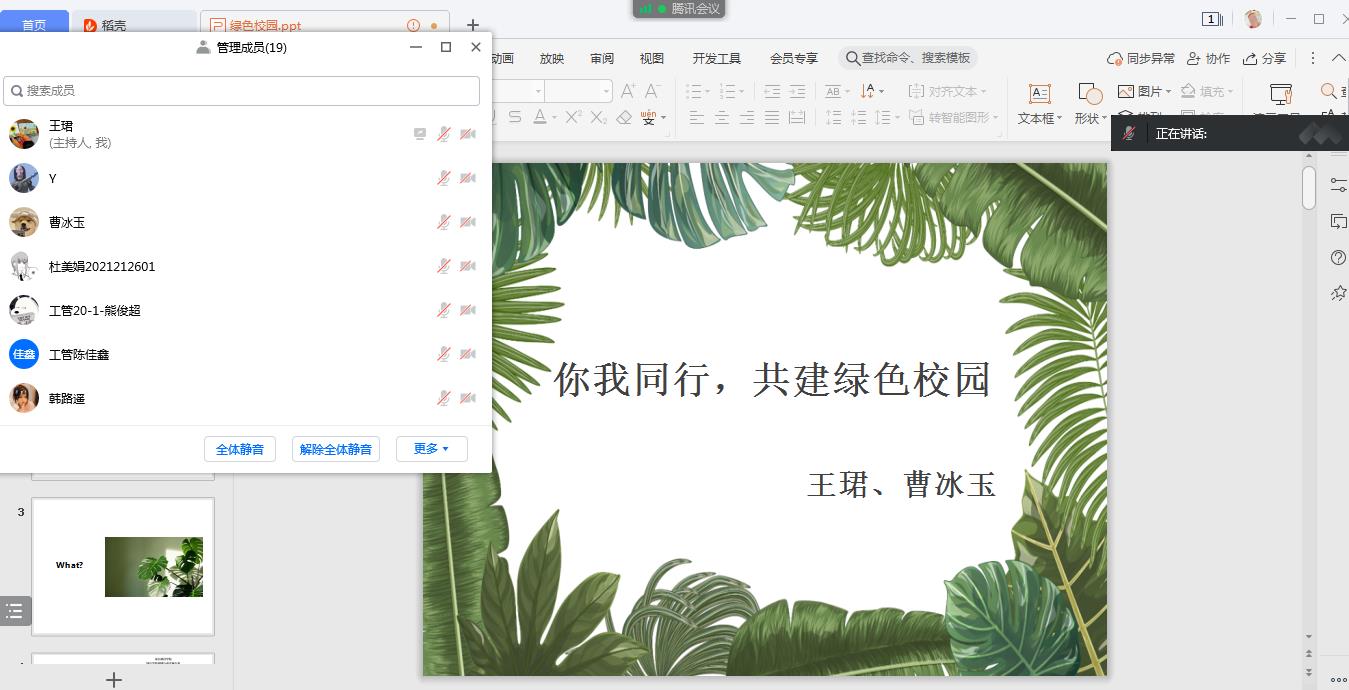1349x690 pixels.
Task: Click the font color A icon
Action: (x=540, y=117)
